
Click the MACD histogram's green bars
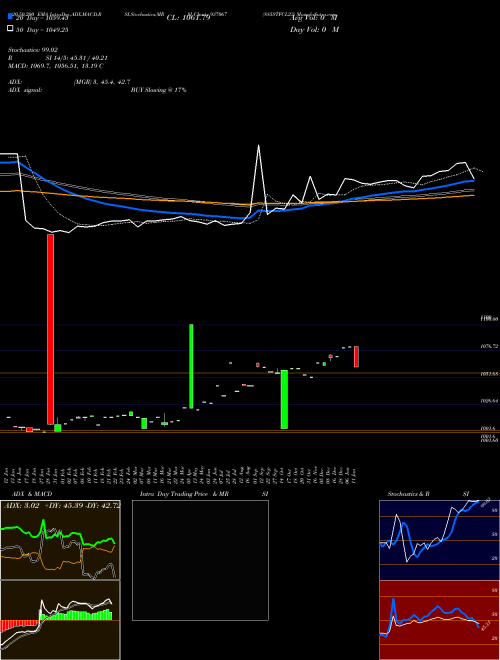pyautogui.click(x=76, y=615)
